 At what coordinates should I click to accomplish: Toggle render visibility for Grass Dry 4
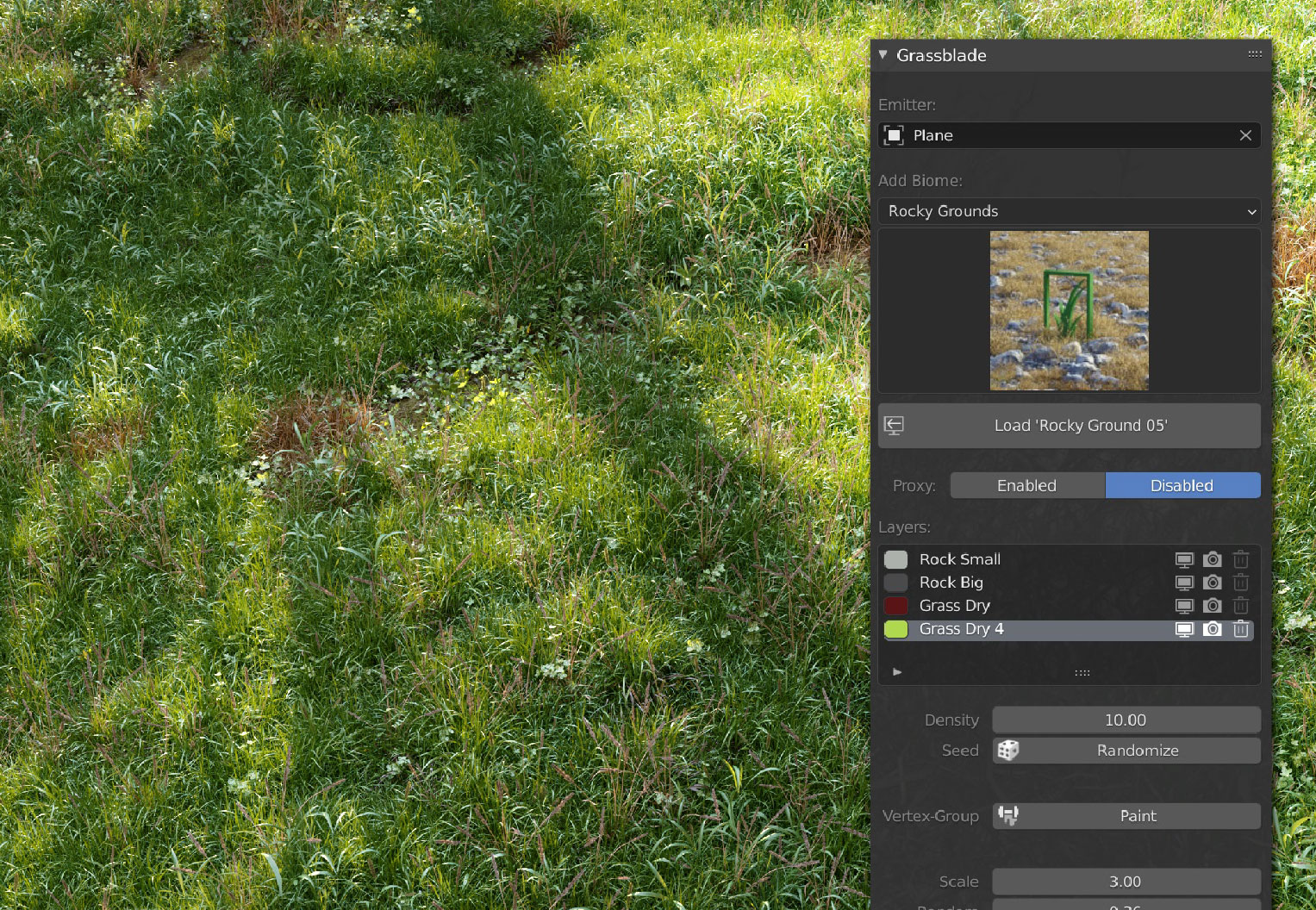(1213, 629)
